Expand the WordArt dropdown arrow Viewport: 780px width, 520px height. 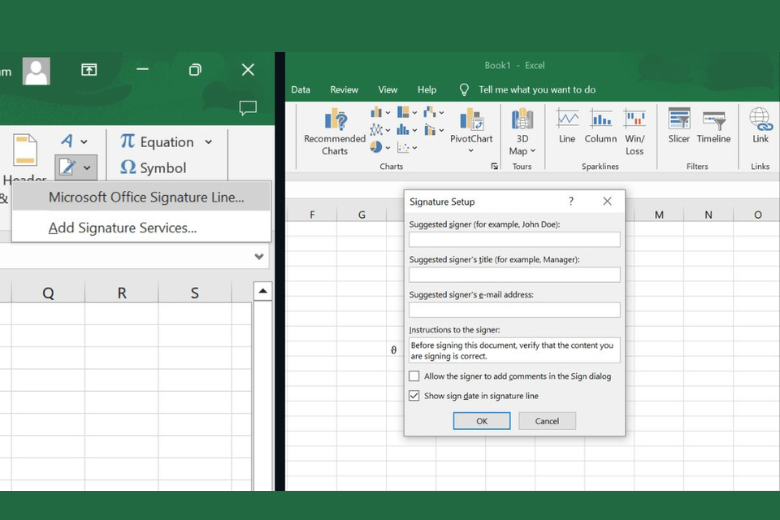tap(84, 142)
